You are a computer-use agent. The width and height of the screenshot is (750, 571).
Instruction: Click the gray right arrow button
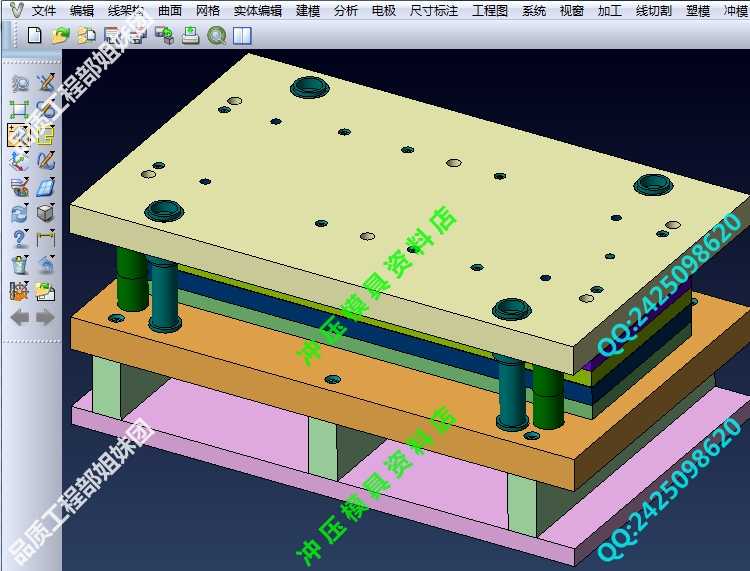(x=46, y=317)
